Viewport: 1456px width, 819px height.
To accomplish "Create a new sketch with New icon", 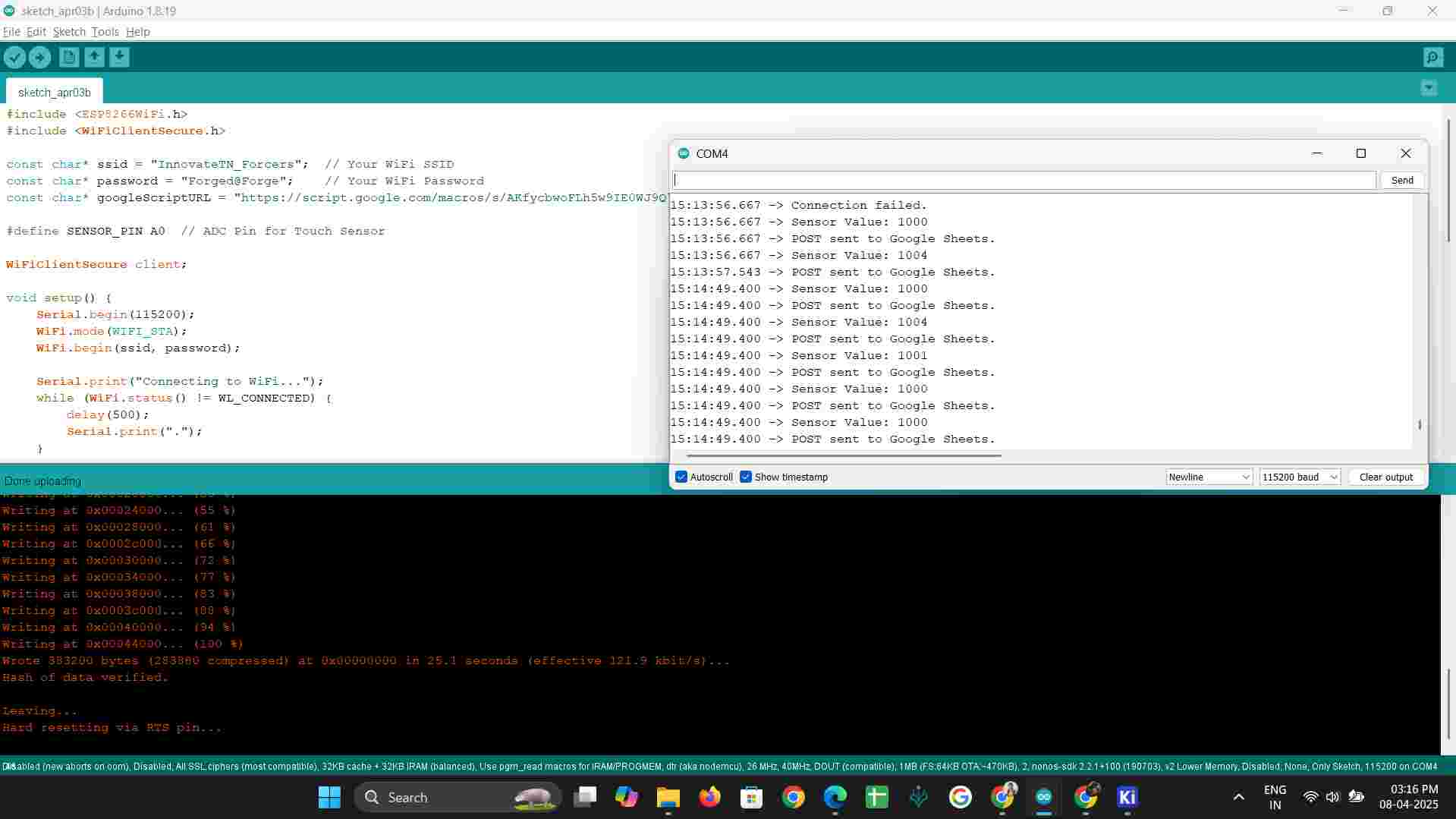I will pyautogui.click(x=69, y=57).
